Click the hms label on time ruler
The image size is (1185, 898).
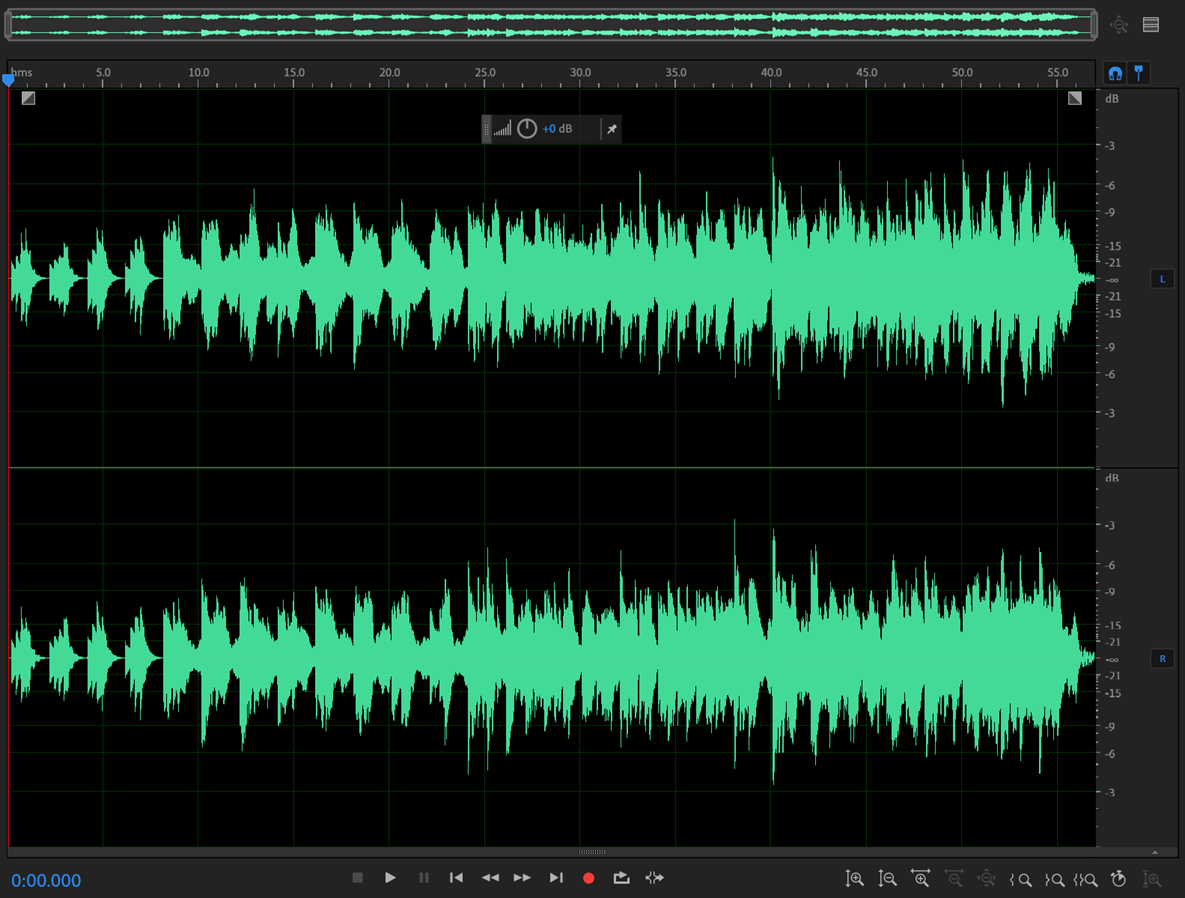pos(22,73)
